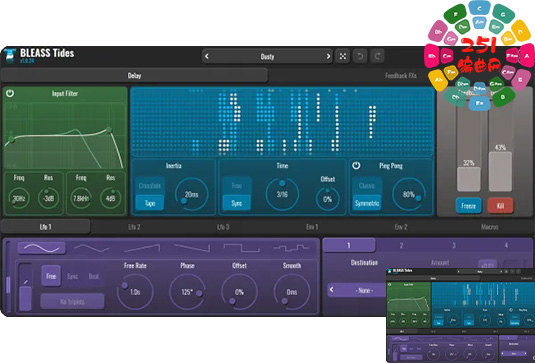This screenshot has width=535, height=363.
Task: Select Crossfade inertia mode
Action: point(150,186)
